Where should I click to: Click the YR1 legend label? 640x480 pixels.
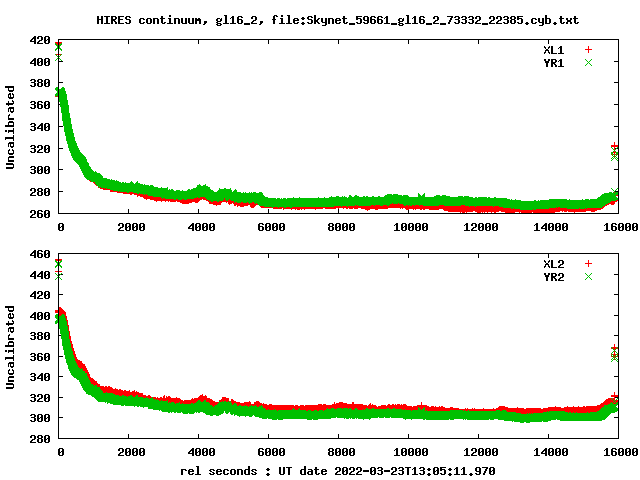pos(553,63)
